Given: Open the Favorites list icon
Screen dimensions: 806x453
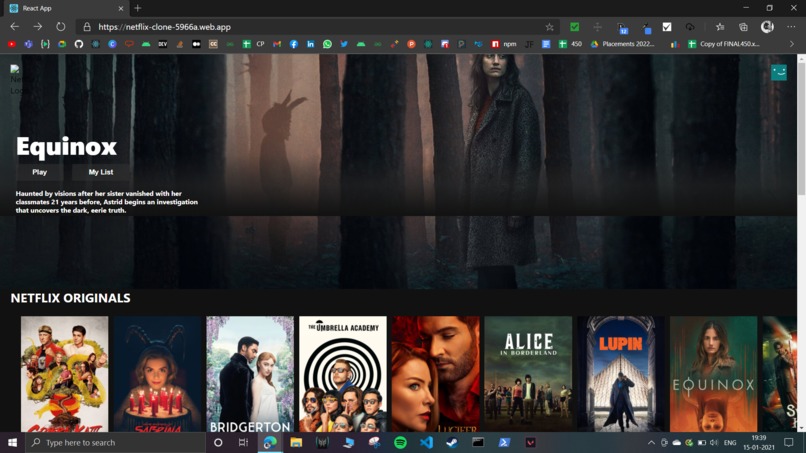Looking at the screenshot, I should coord(720,27).
